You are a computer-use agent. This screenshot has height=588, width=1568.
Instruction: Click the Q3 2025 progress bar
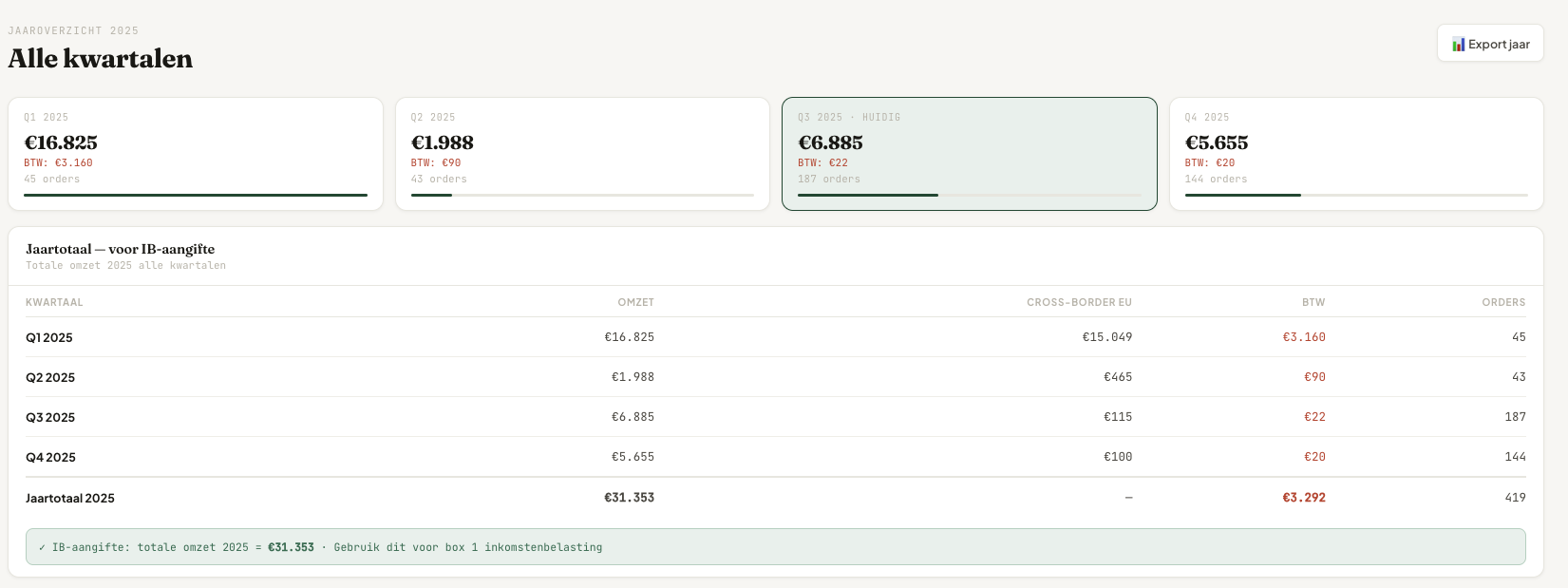coord(969,195)
